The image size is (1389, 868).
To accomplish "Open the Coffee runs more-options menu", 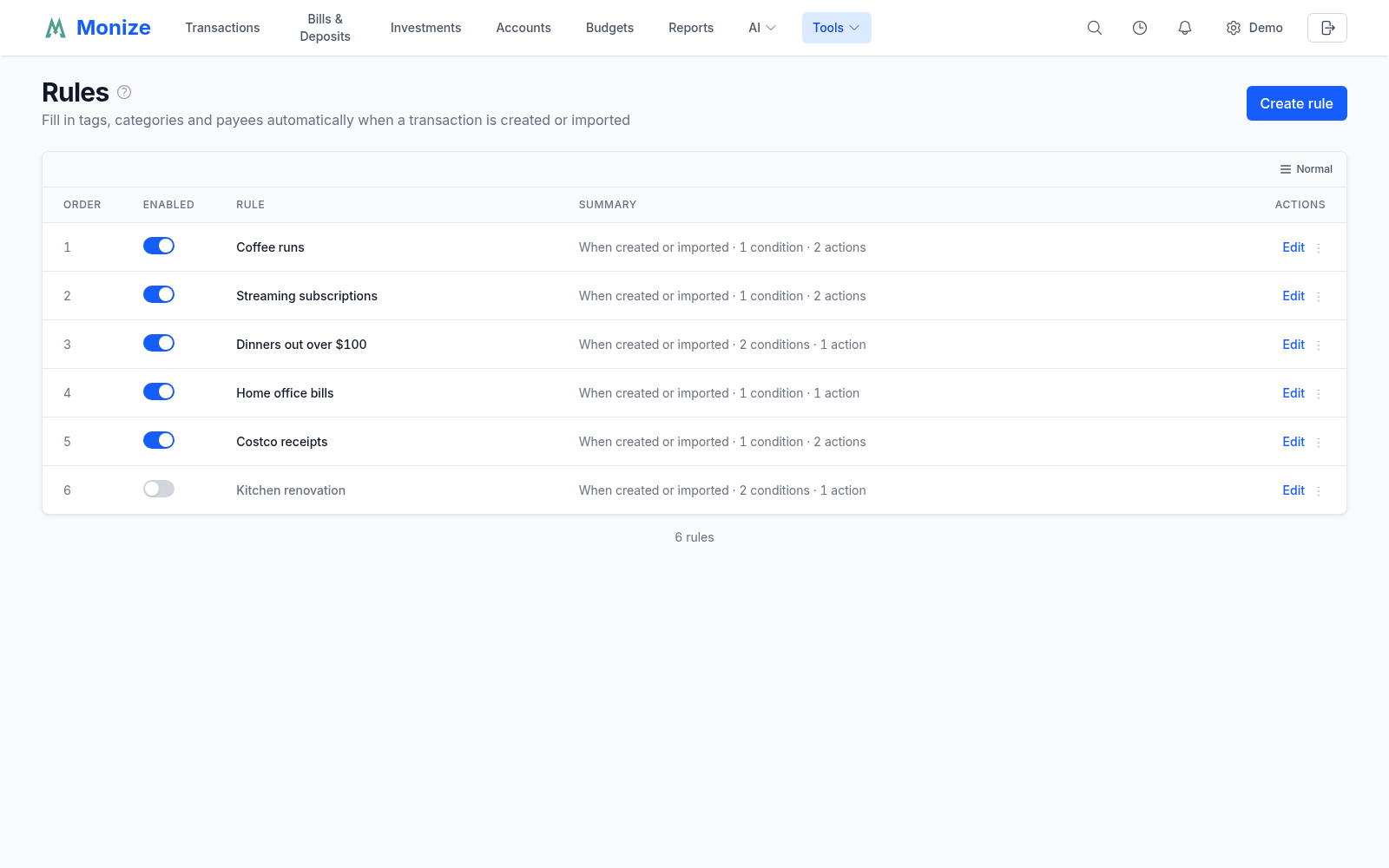I will click(x=1319, y=247).
